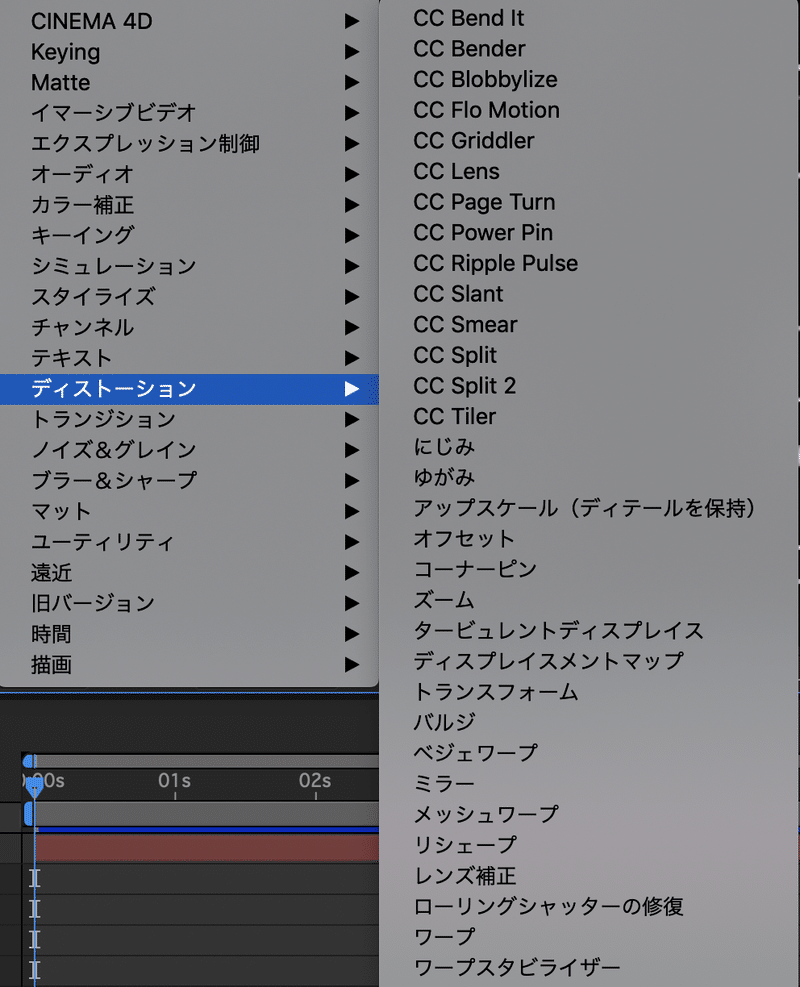Open the イマーシブビデオ submenu
This screenshot has height=987, width=800.
(189, 113)
